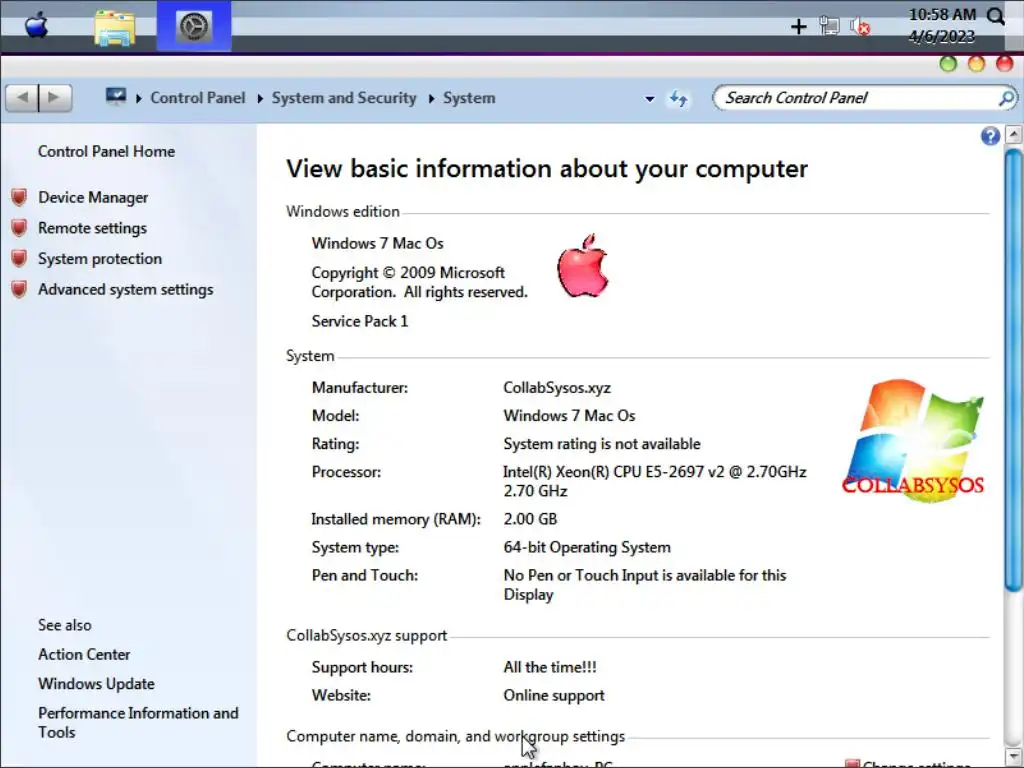Click System rating is not available
The height and width of the screenshot is (768, 1024).
[x=601, y=444]
